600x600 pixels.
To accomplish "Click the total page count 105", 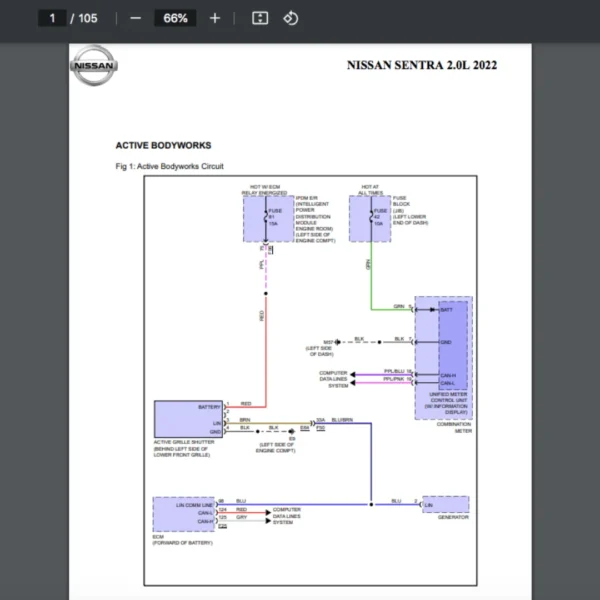I will [88, 18].
